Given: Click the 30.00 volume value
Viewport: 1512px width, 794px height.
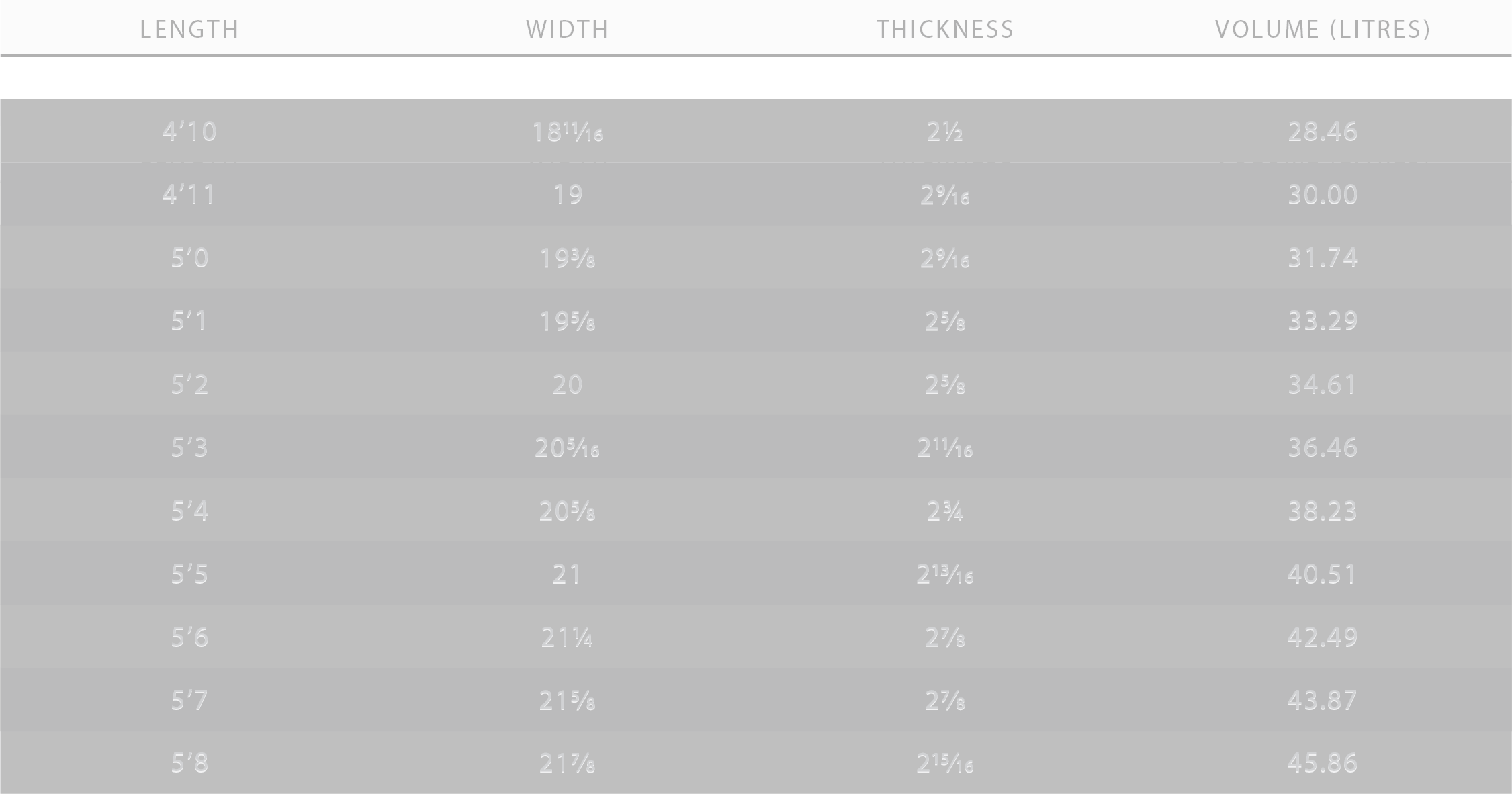Looking at the screenshot, I should (x=1323, y=195).
